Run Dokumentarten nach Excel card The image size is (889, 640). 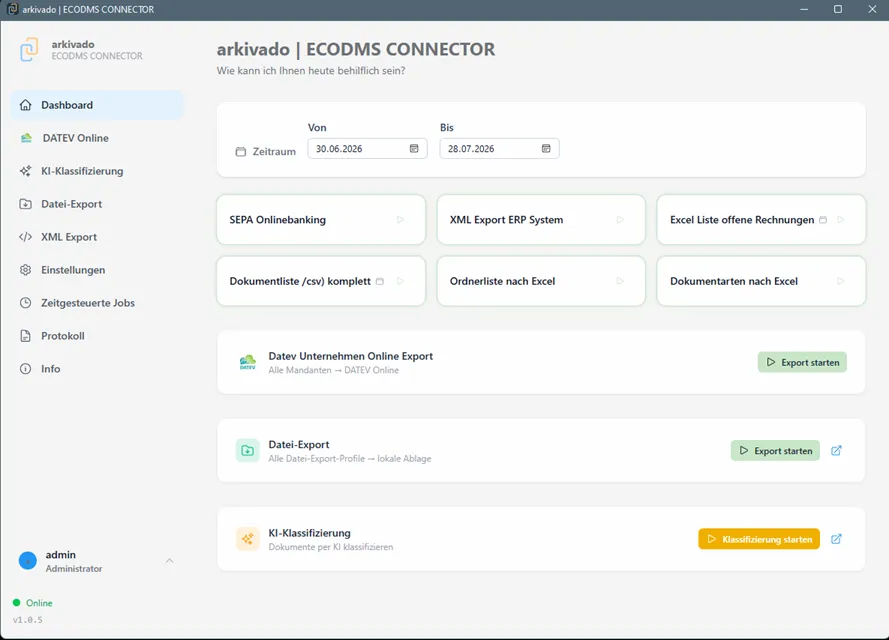pos(761,281)
